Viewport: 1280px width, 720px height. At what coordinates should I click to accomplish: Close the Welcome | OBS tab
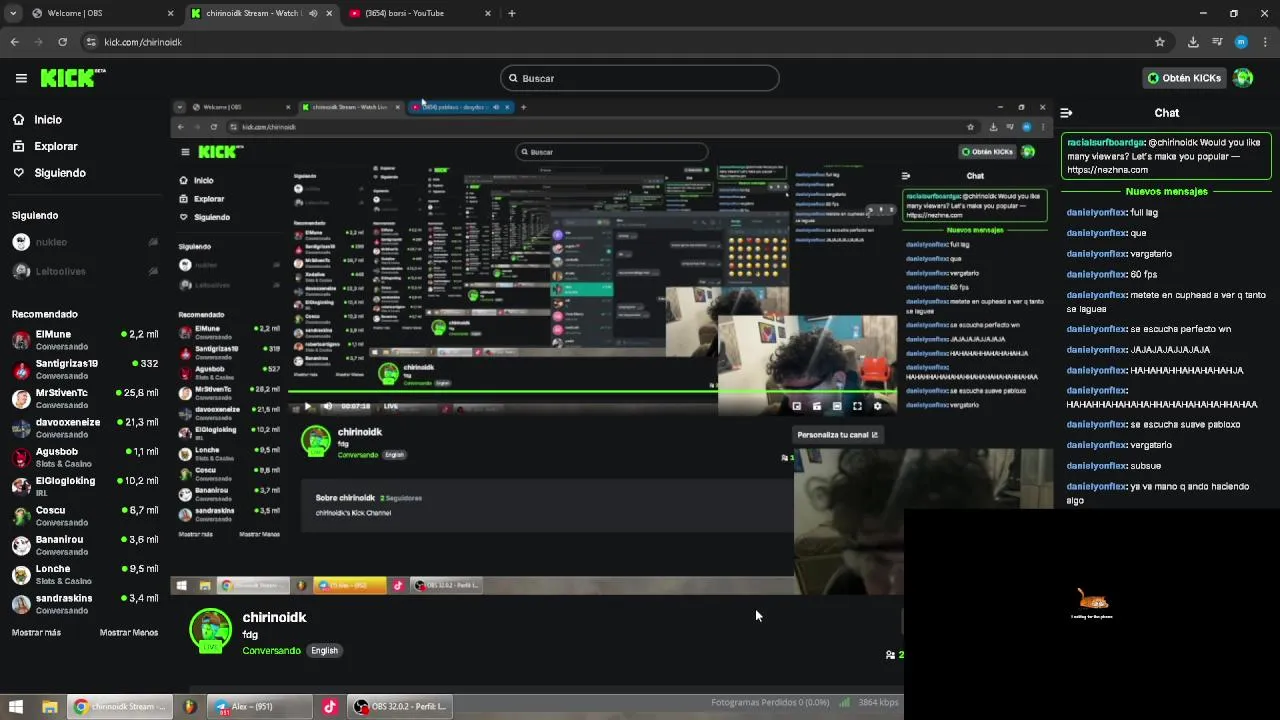[170, 13]
